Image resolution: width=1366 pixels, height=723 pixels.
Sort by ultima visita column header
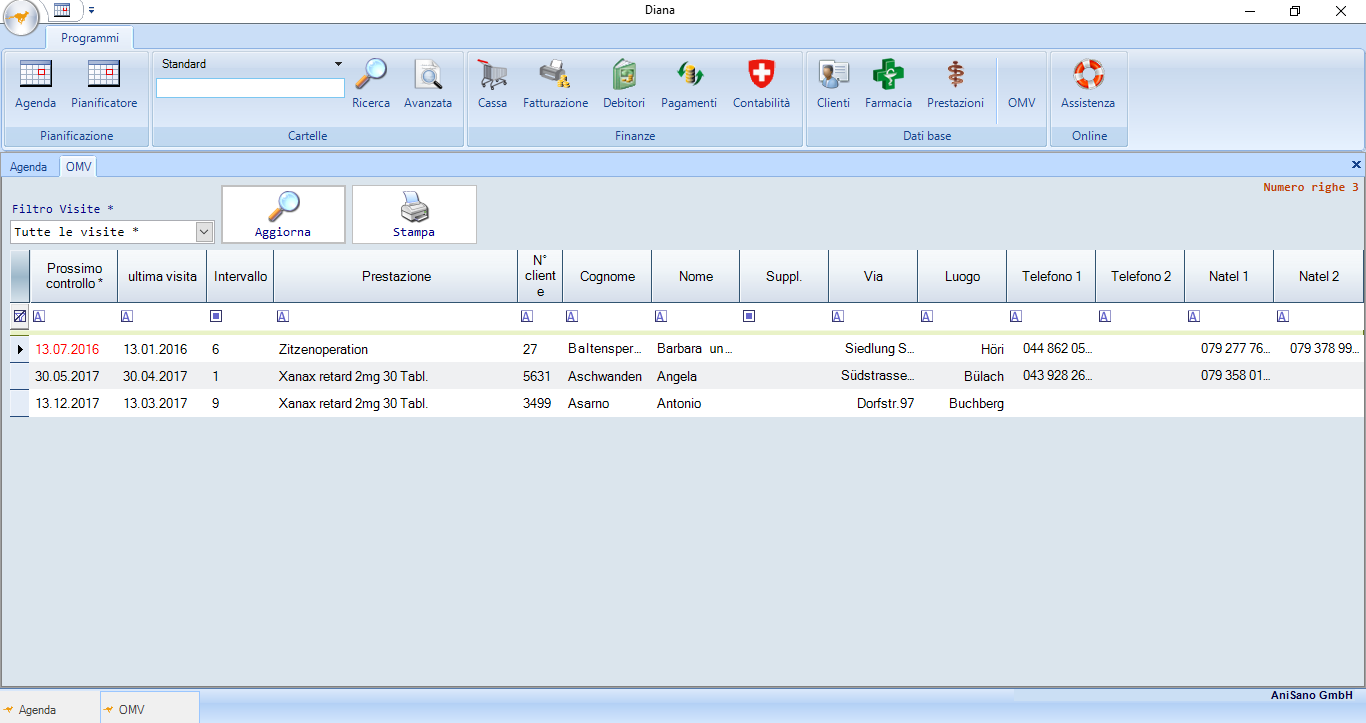(x=162, y=276)
